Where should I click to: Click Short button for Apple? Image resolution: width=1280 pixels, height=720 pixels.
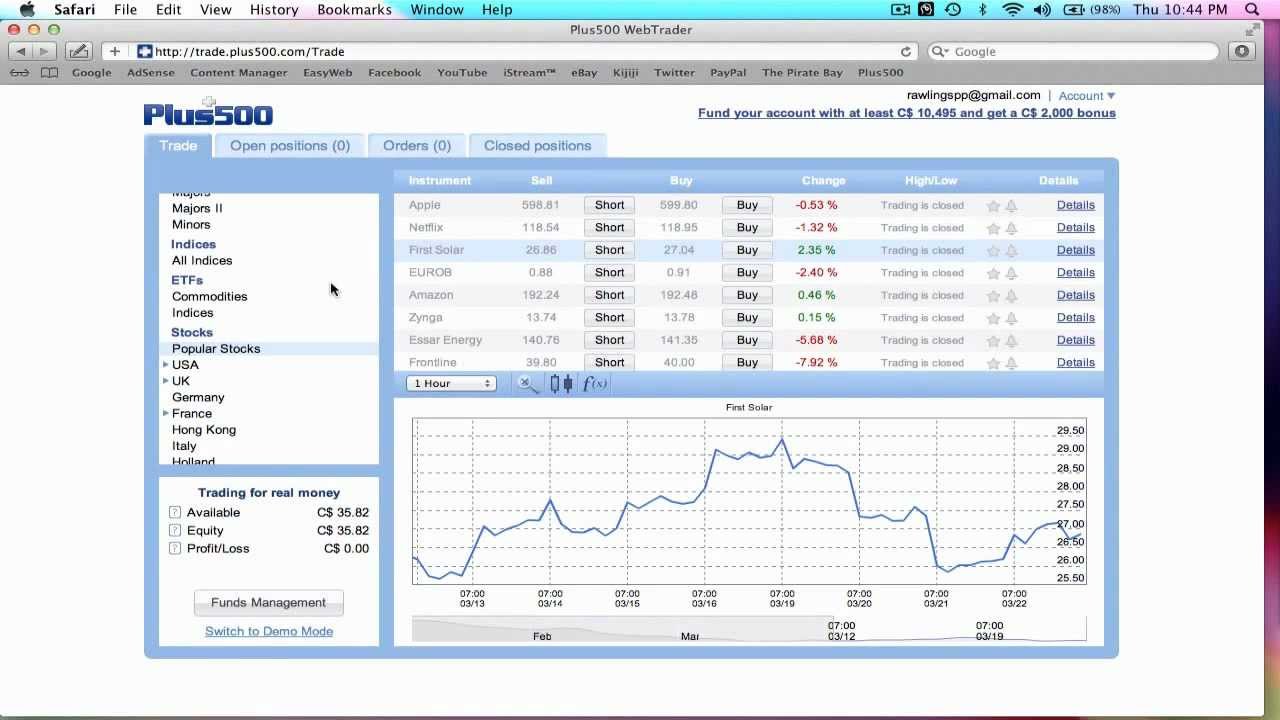[x=609, y=205]
